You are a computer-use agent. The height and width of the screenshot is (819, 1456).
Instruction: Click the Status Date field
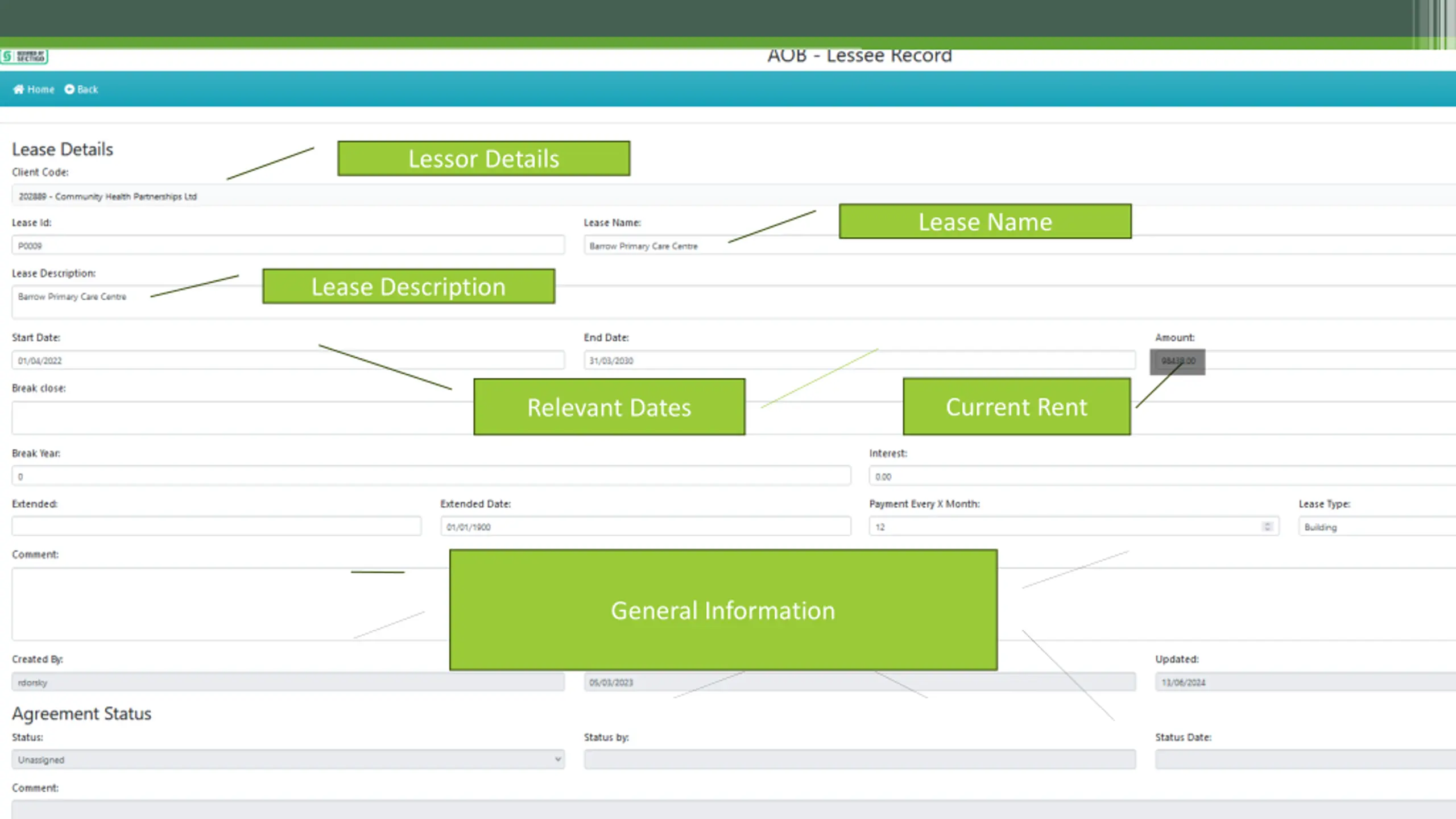[x=1305, y=759]
